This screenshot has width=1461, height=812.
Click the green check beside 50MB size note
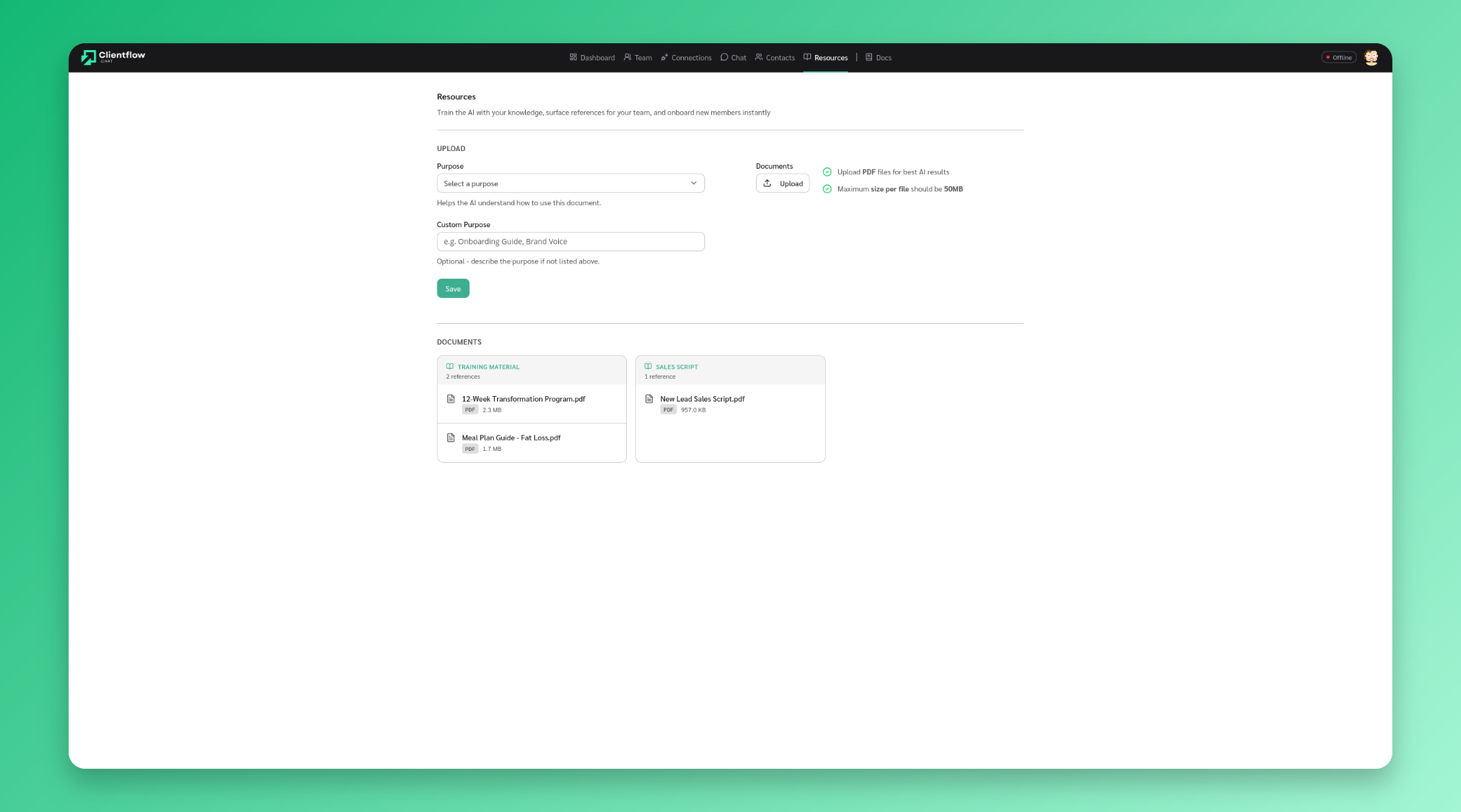(827, 189)
